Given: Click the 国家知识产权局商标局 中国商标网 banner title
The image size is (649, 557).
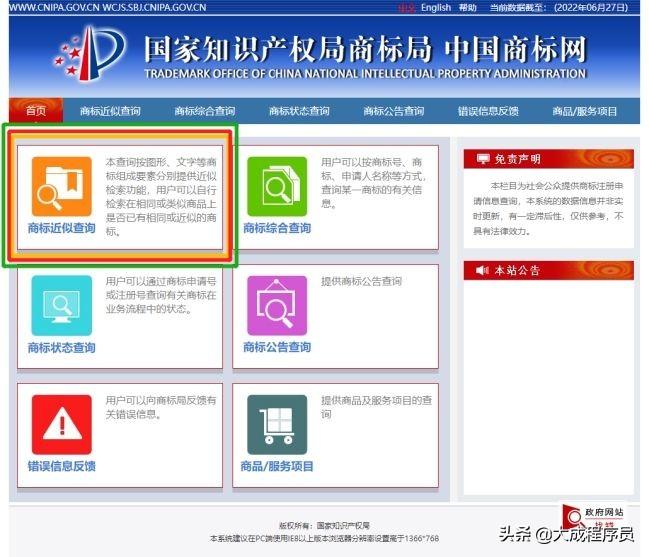Looking at the screenshot, I should coord(365,49).
